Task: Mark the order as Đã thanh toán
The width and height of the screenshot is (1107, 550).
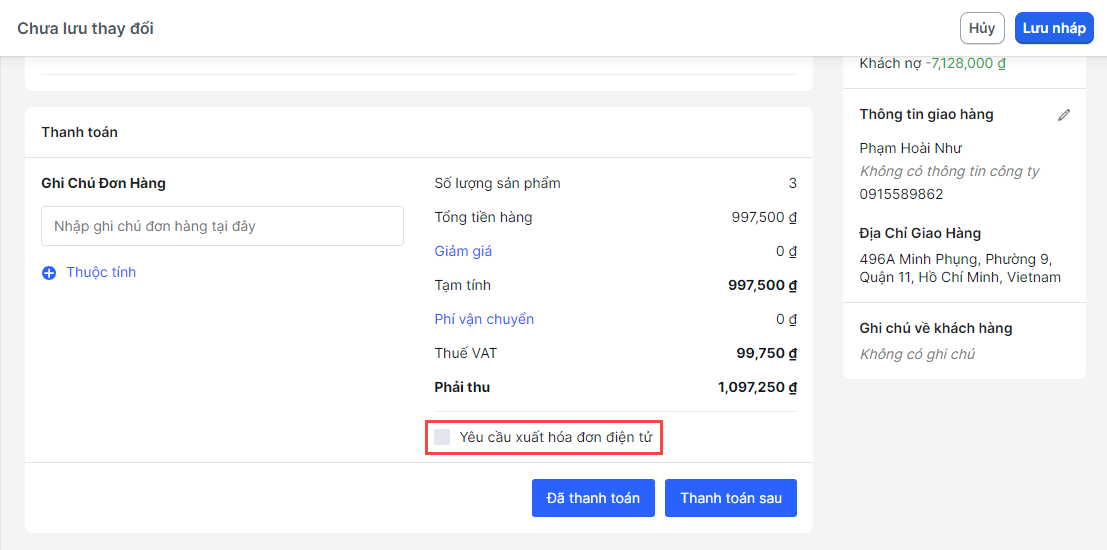Action: pyautogui.click(x=593, y=498)
